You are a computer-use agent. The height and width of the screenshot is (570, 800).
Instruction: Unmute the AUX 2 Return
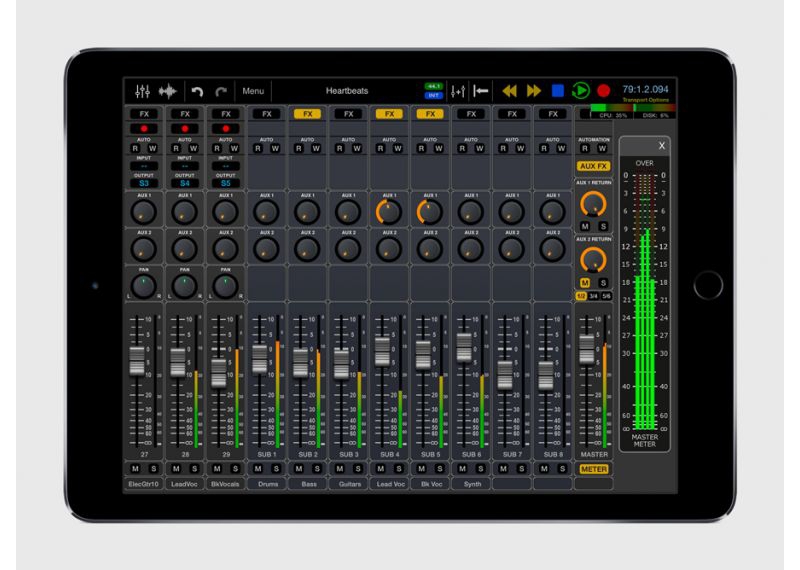click(x=585, y=283)
